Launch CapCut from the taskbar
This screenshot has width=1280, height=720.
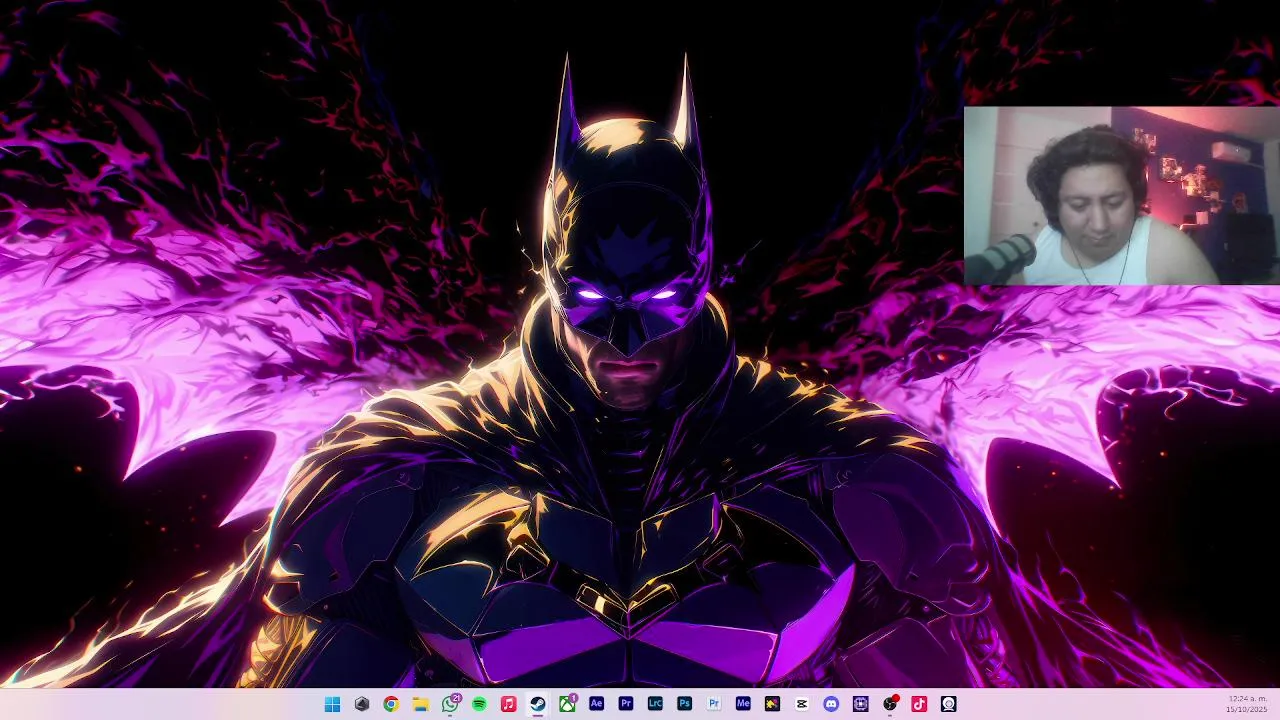pyautogui.click(x=801, y=704)
